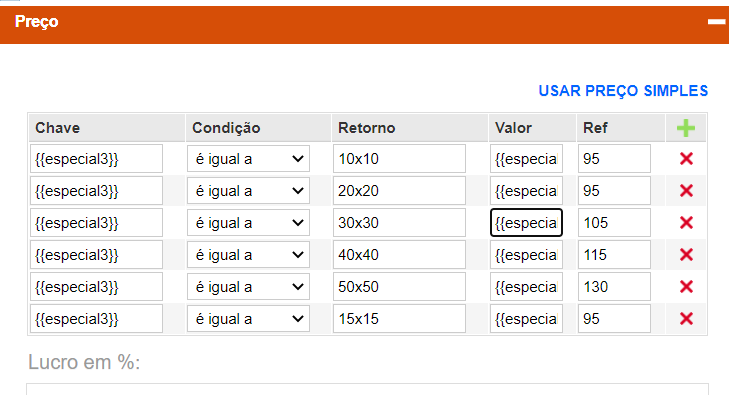Click the Ref field showing 130

coord(614,287)
